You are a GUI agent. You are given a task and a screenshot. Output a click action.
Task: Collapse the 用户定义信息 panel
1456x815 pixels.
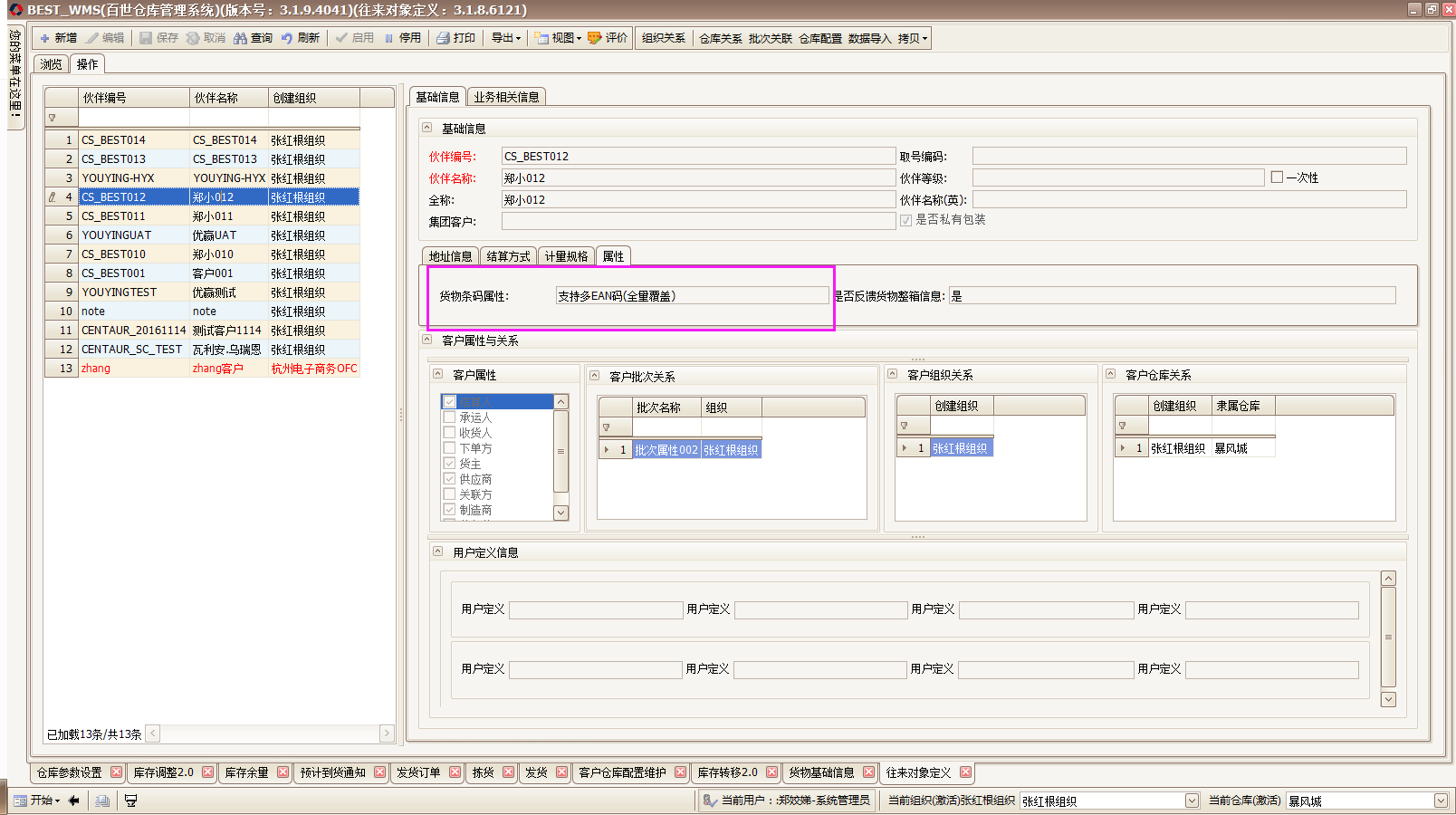click(438, 551)
